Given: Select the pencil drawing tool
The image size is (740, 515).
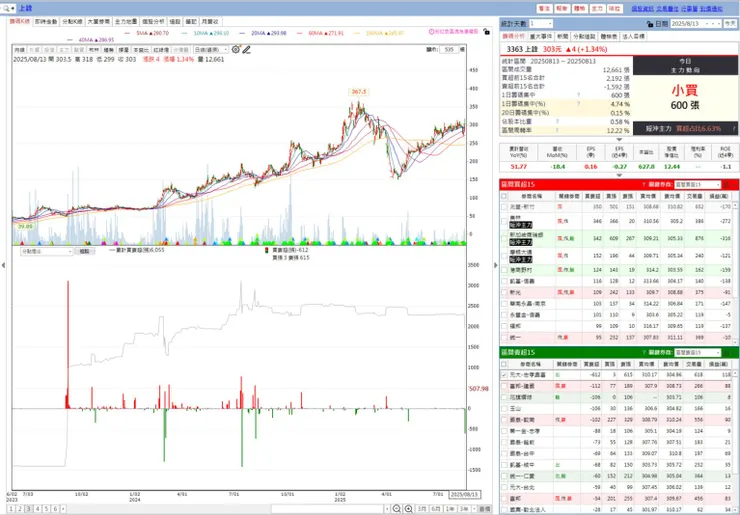Looking at the screenshot, I should 246,50.
